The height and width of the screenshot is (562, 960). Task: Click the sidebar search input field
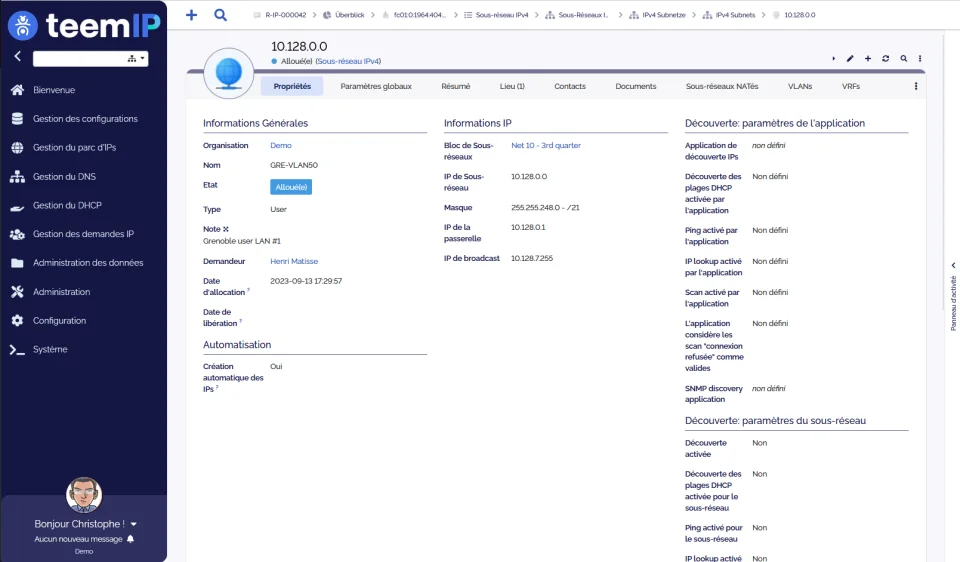pyautogui.click(x=79, y=59)
